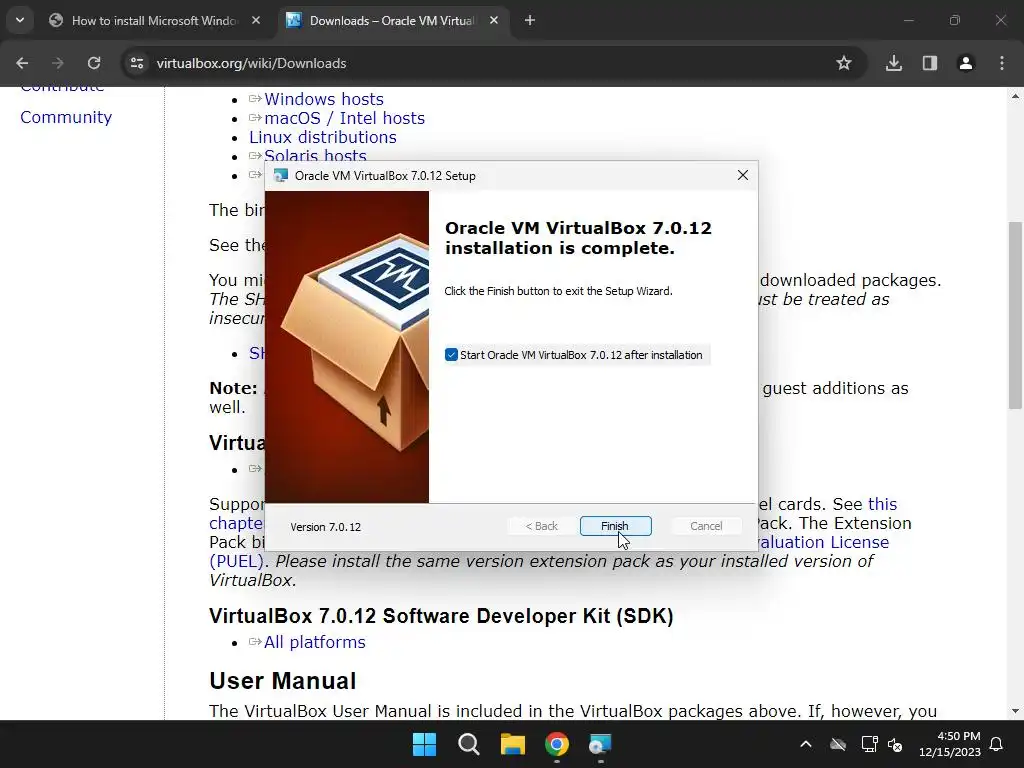Click the 'Version 7.0.12' label in dialog
The image size is (1024, 768).
[x=325, y=527]
